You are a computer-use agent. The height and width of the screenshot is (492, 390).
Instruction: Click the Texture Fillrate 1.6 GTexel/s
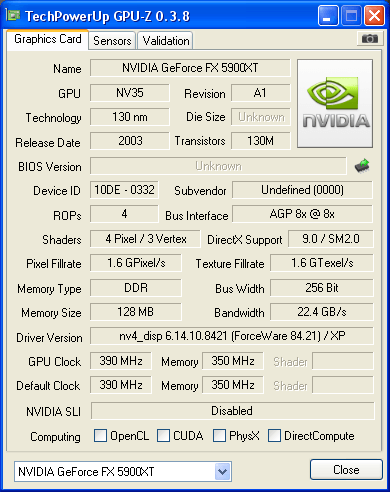[322, 263]
